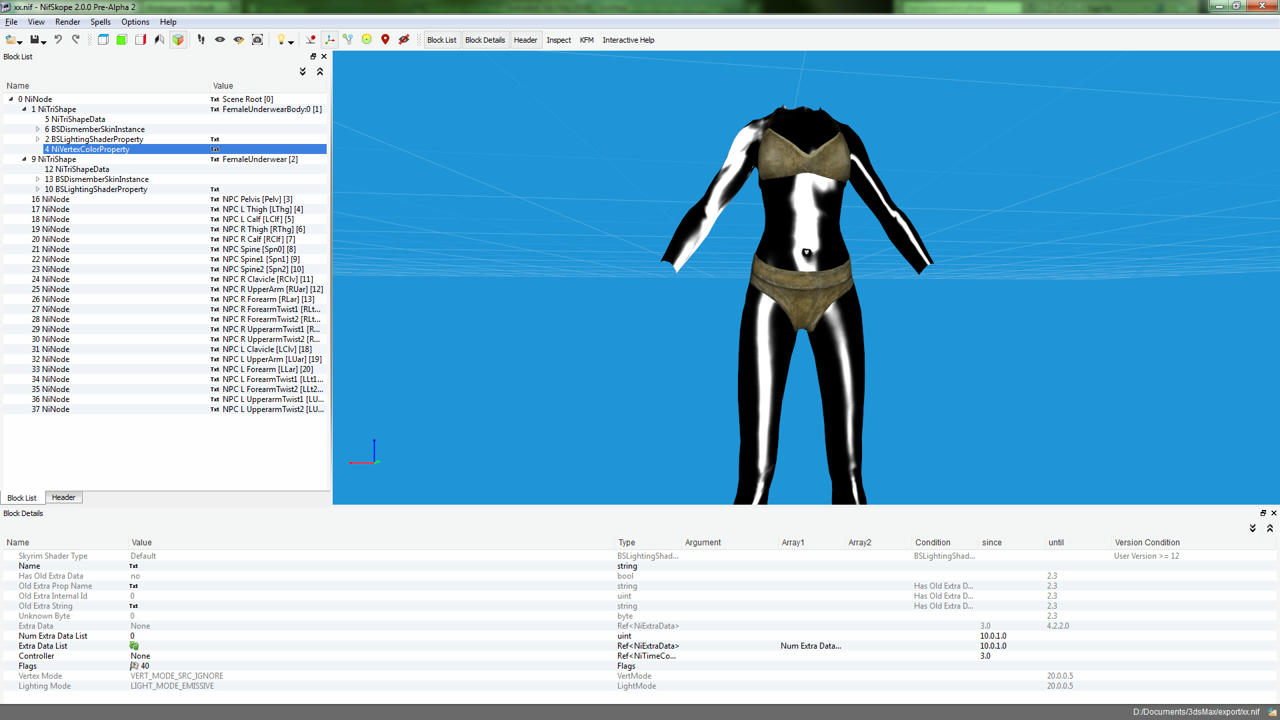Toggle the red crossed-out eye icon
Viewport: 1280px width, 720px height.
[404, 40]
